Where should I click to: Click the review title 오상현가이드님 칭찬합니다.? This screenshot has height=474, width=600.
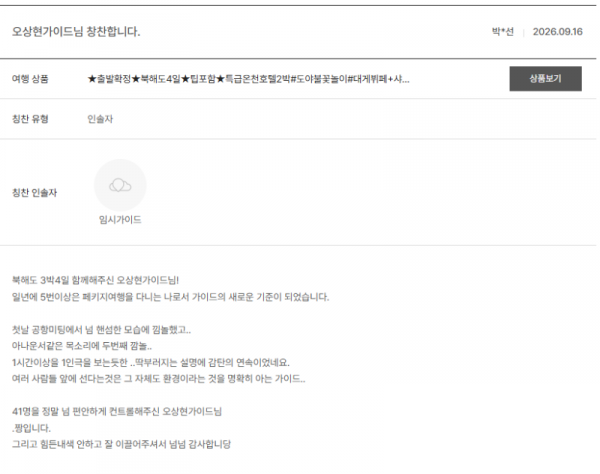tap(76, 31)
